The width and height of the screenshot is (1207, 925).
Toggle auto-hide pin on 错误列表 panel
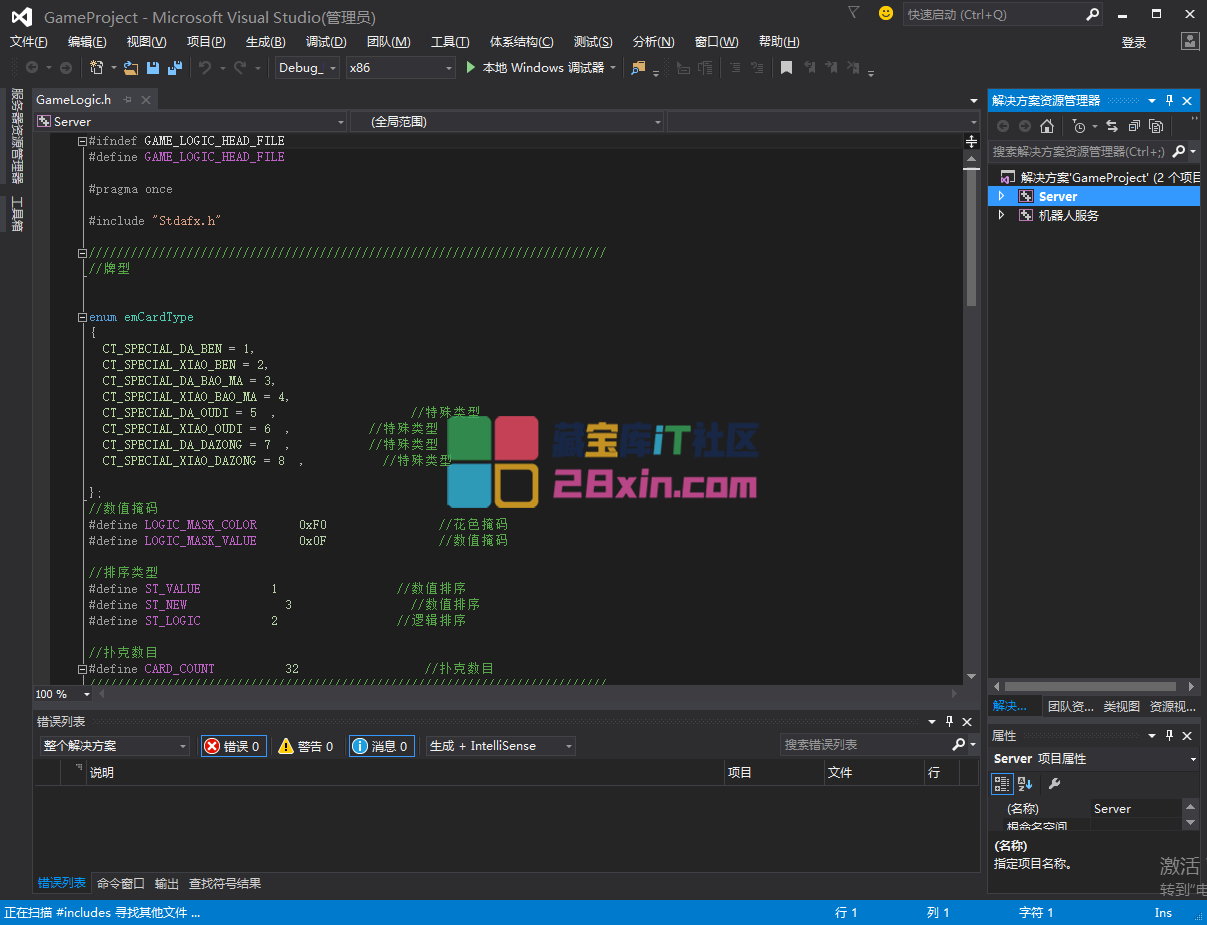(949, 721)
